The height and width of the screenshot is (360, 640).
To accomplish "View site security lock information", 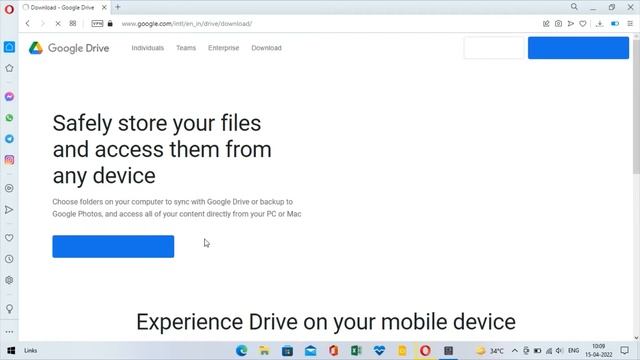I will [110, 24].
